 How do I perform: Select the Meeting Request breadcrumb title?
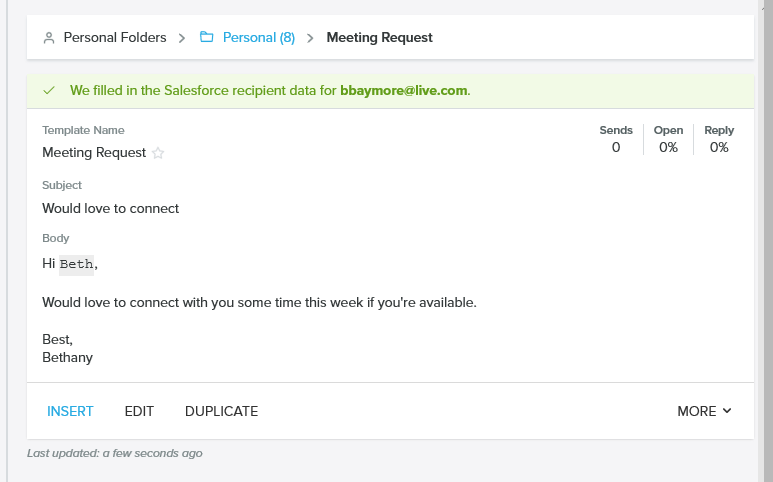379,38
